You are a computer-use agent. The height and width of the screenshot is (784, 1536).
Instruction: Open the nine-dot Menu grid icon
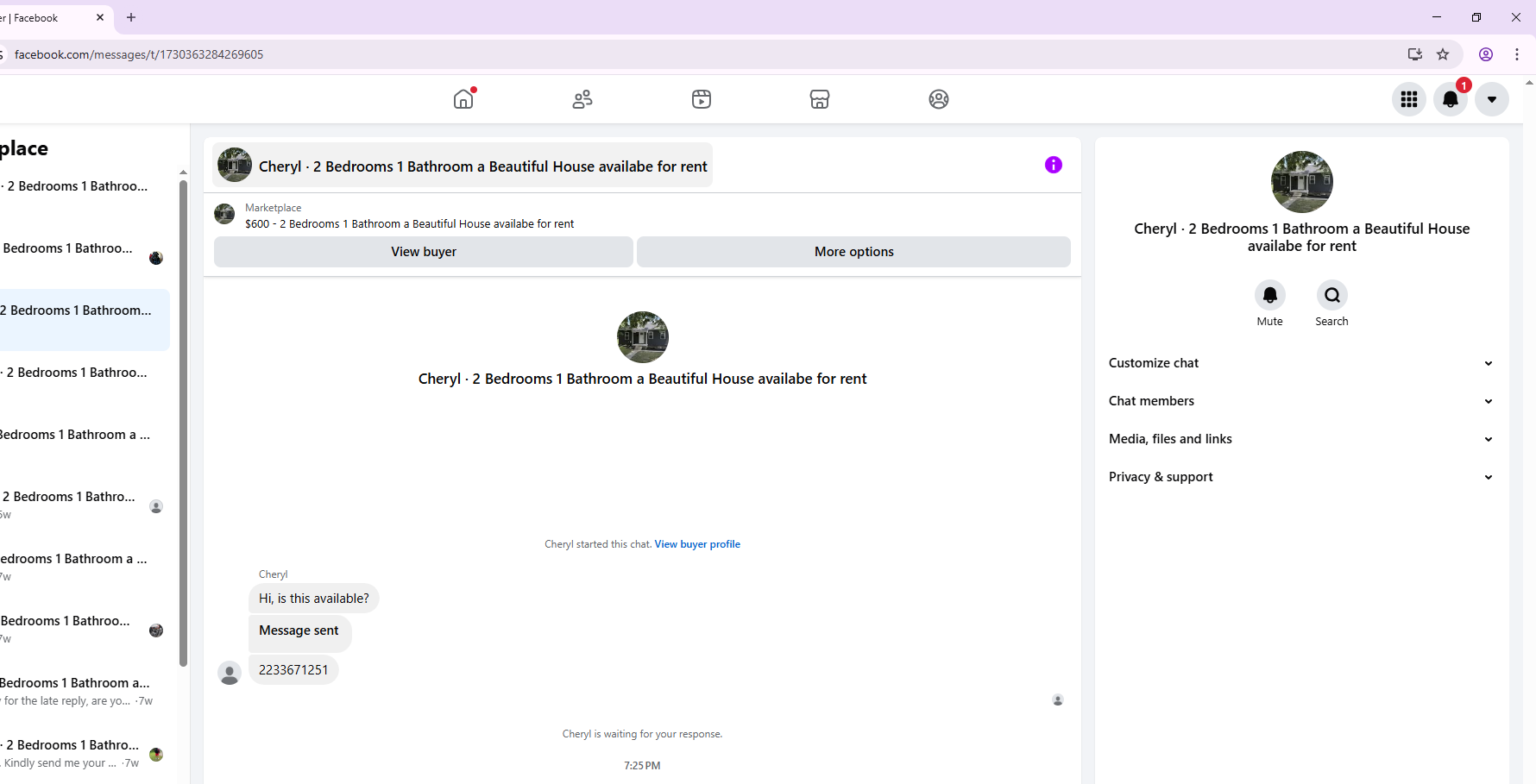click(x=1409, y=99)
